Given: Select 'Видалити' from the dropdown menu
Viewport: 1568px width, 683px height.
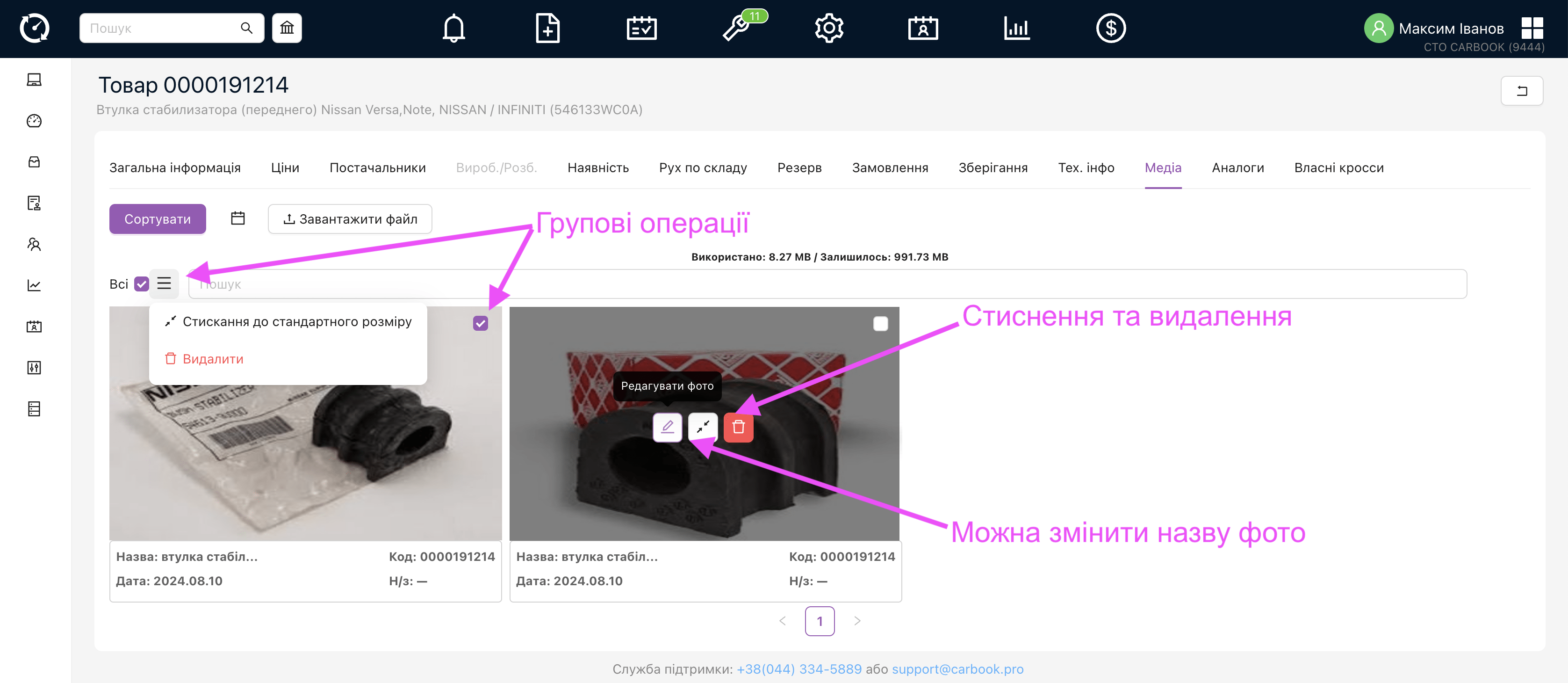Looking at the screenshot, I should (212, 359).
